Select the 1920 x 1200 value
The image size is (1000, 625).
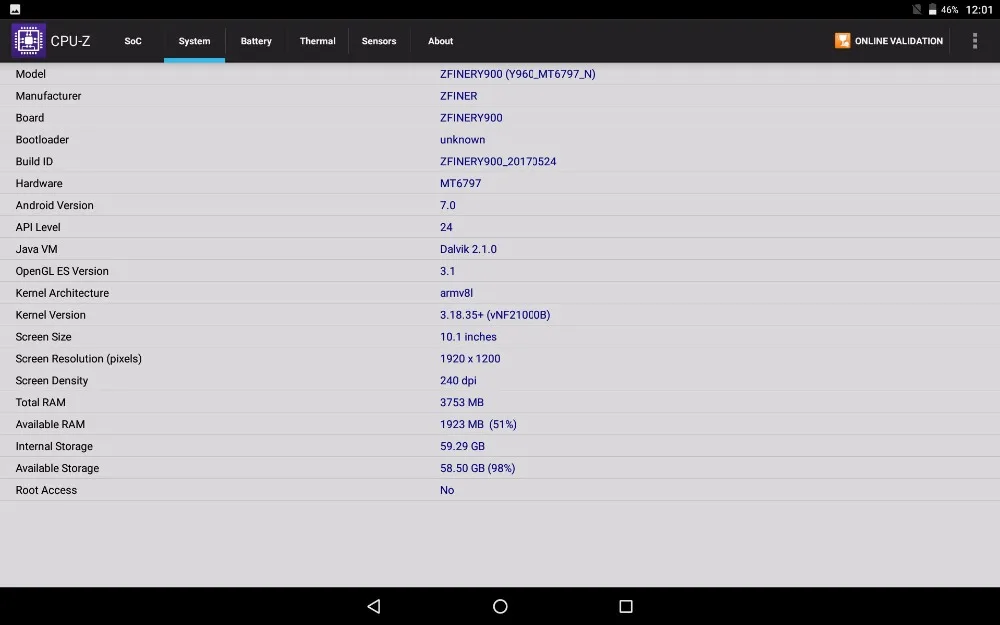pyautogui.click(x=470, y=359)
